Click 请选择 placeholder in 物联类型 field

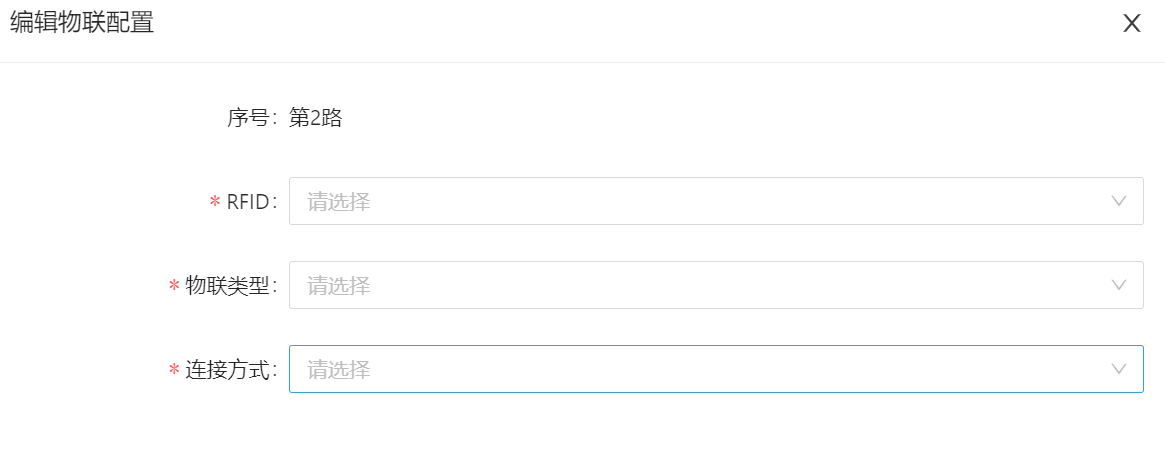click(339, 286)
